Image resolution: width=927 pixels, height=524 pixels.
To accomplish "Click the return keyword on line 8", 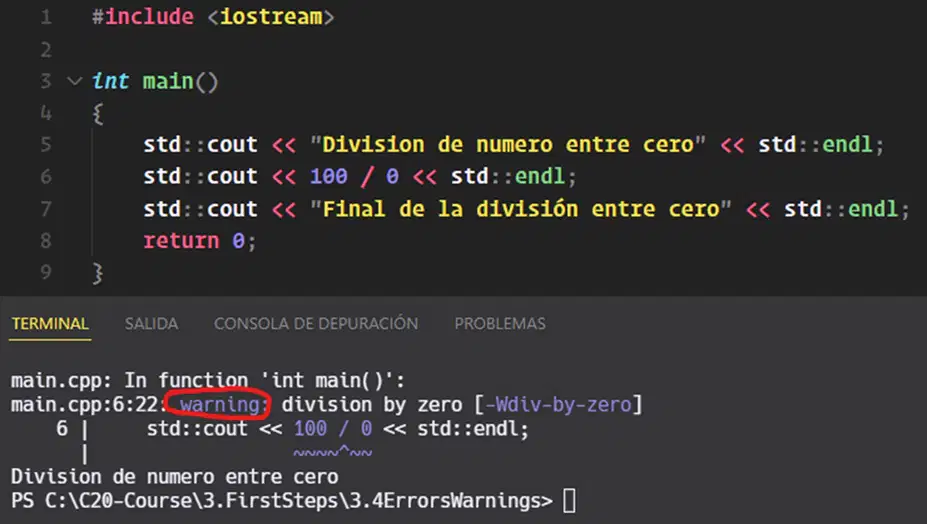I will (181, 241).
